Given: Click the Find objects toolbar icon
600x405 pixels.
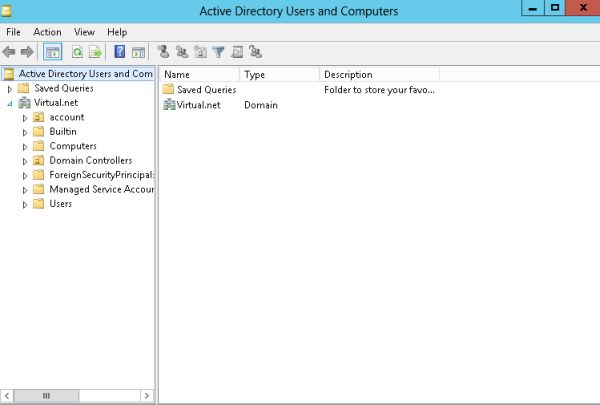Looking at the screenshot, I should [x=237, y=52].
